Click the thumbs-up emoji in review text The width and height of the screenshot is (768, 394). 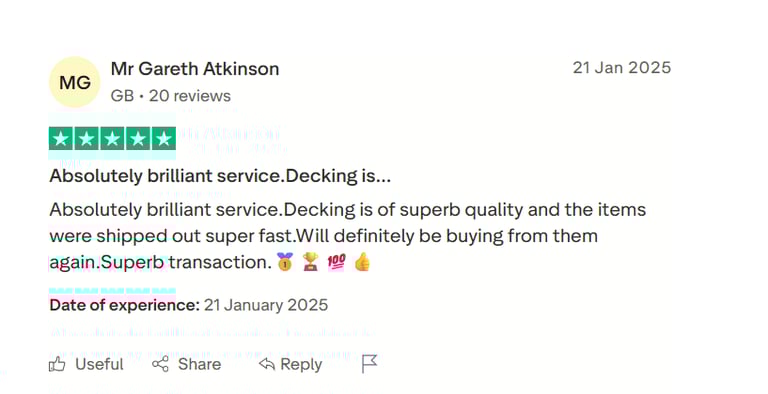[x=362, y=262]
